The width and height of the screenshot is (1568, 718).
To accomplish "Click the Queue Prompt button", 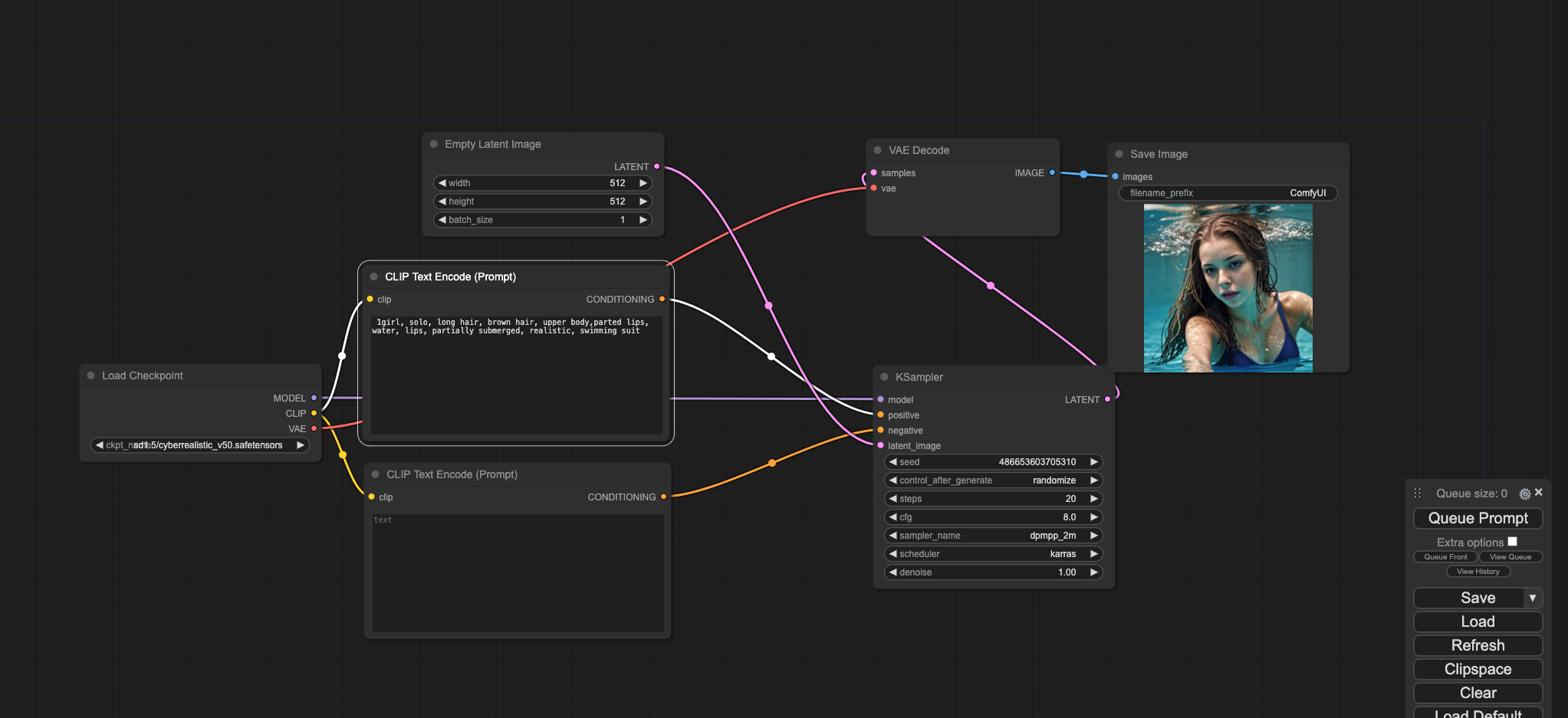I will (1478, 518).
